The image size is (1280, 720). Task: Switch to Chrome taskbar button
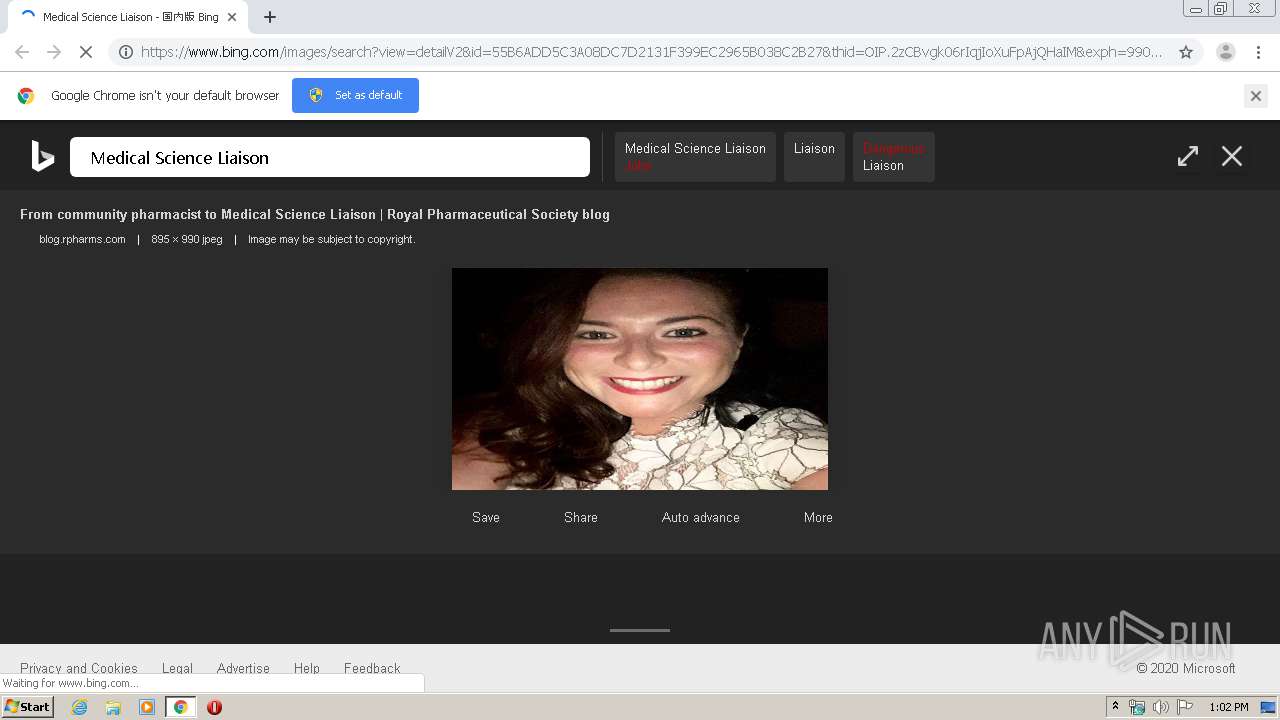[x=180, y=707]
